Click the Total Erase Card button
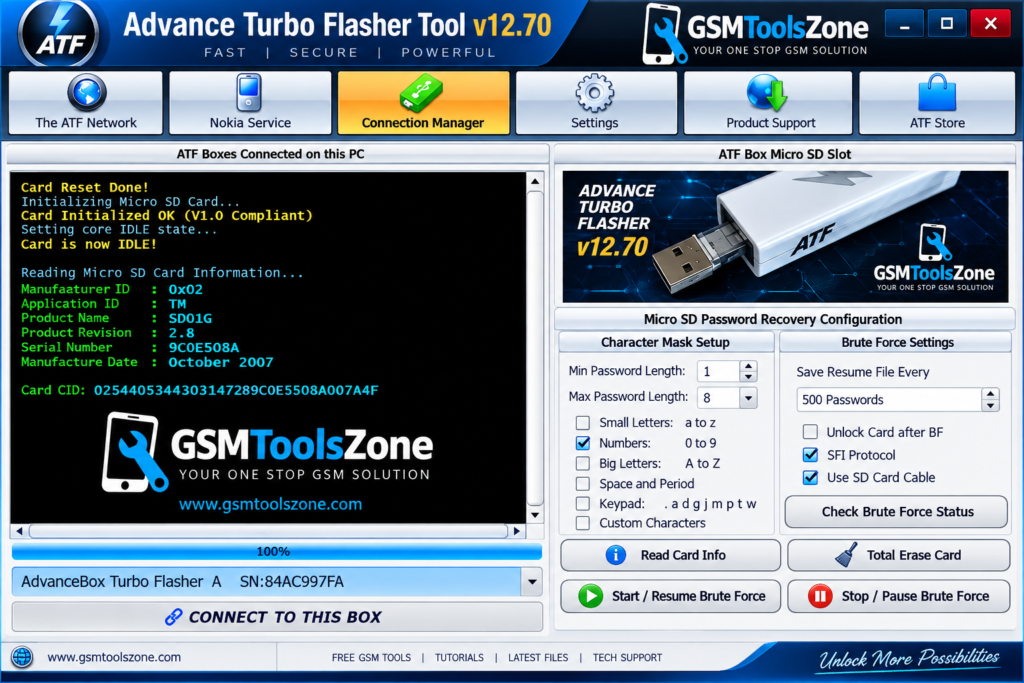Image resolution: width=1024 pixels, height=683 pixels. click(899, 555)
